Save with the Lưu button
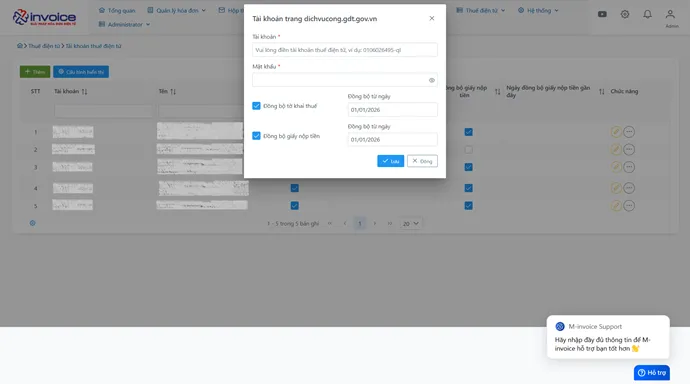Image resolution: width=690 pixels, height=384 pixels. point(390,161)
